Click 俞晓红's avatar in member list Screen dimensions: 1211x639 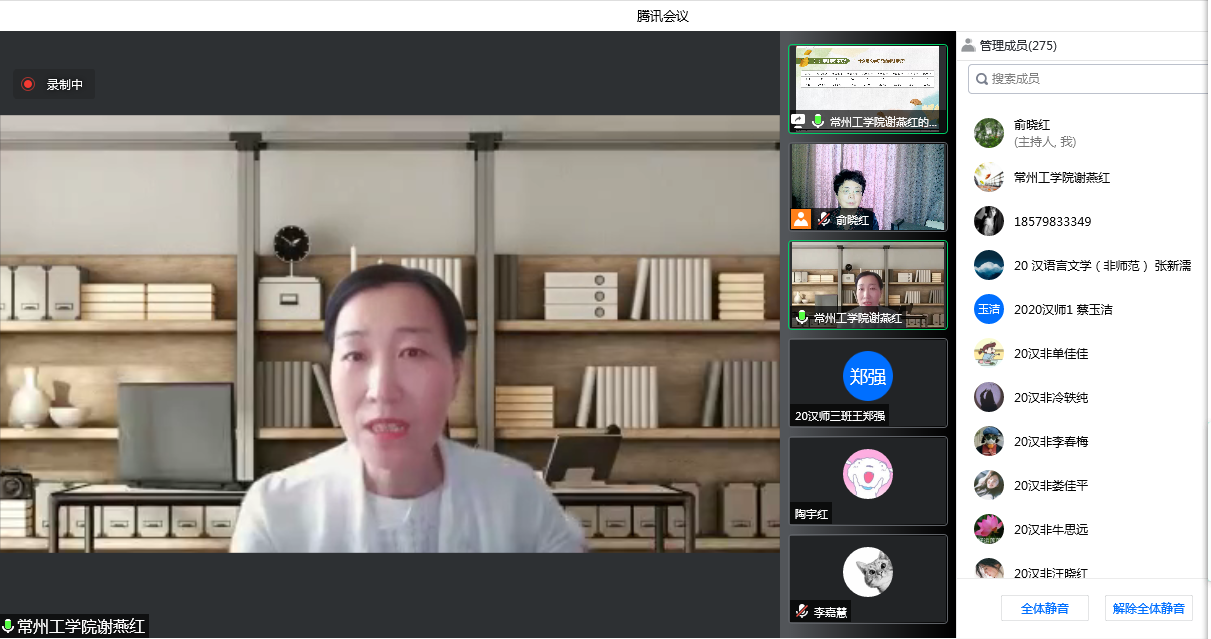tap(988, 133)
